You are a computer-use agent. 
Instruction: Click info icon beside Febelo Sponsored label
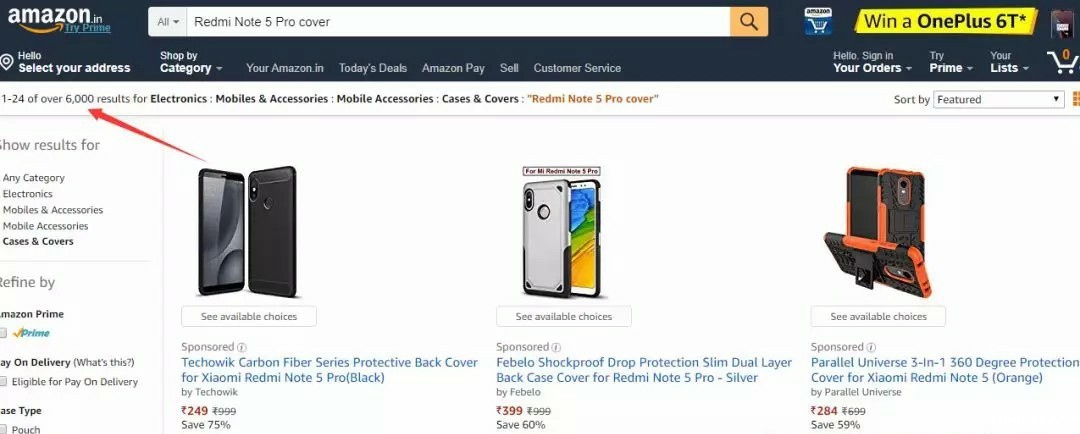point(556,347)
